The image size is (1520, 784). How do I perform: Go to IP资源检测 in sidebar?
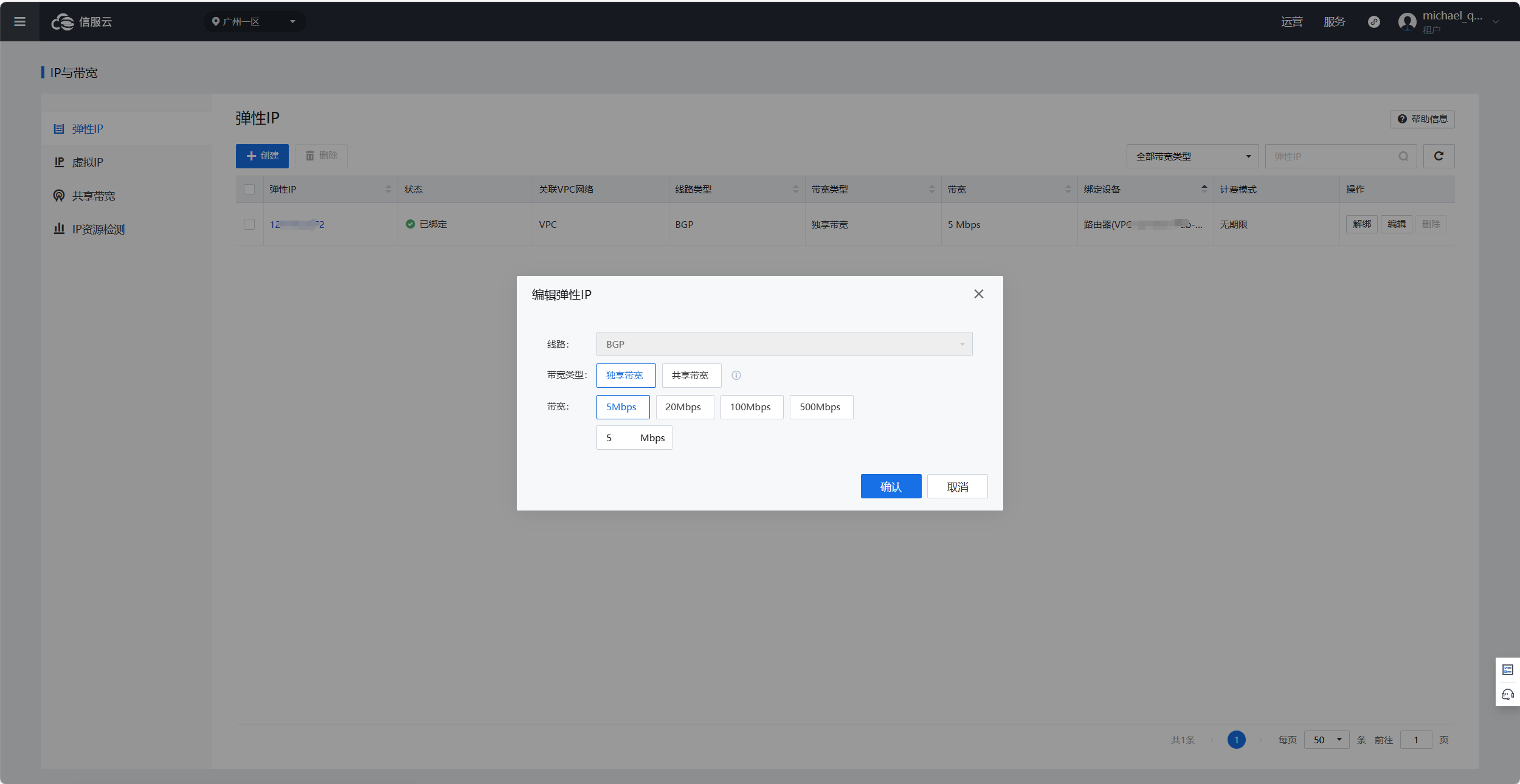98,229
